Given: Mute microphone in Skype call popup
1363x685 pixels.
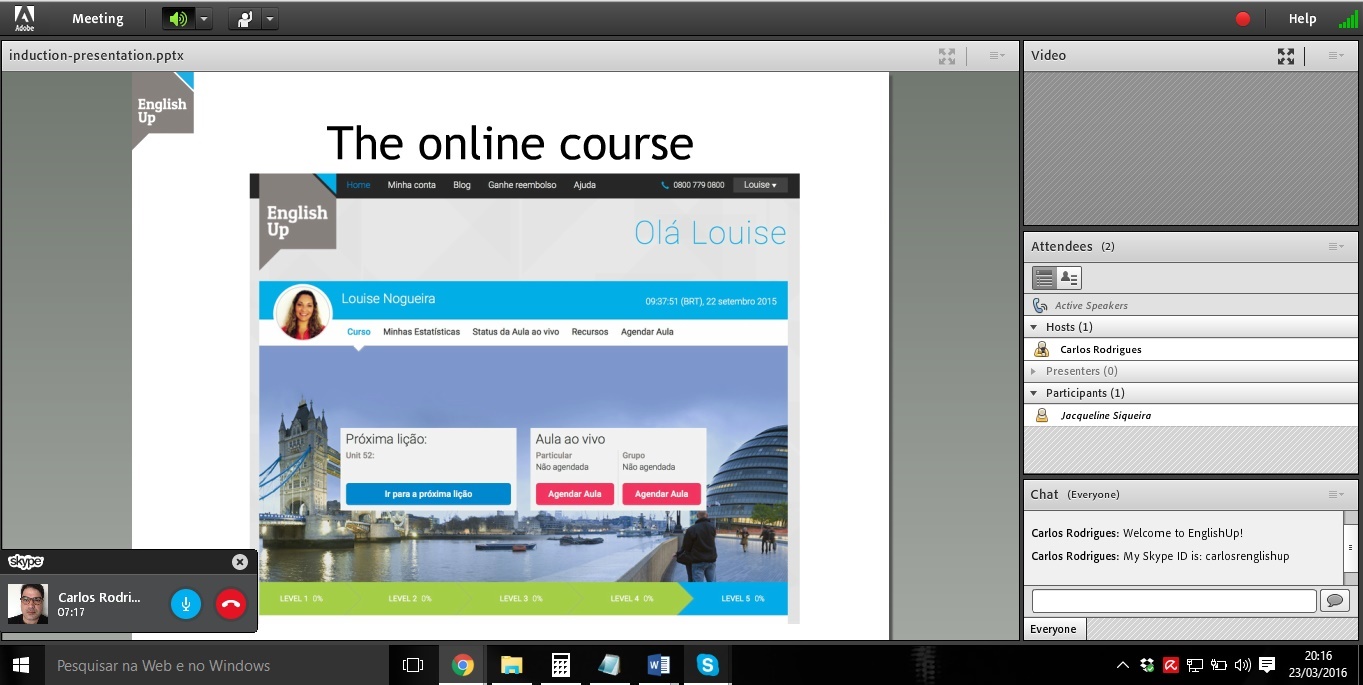Looking at the screenshot, I should [x=186, y=604].
